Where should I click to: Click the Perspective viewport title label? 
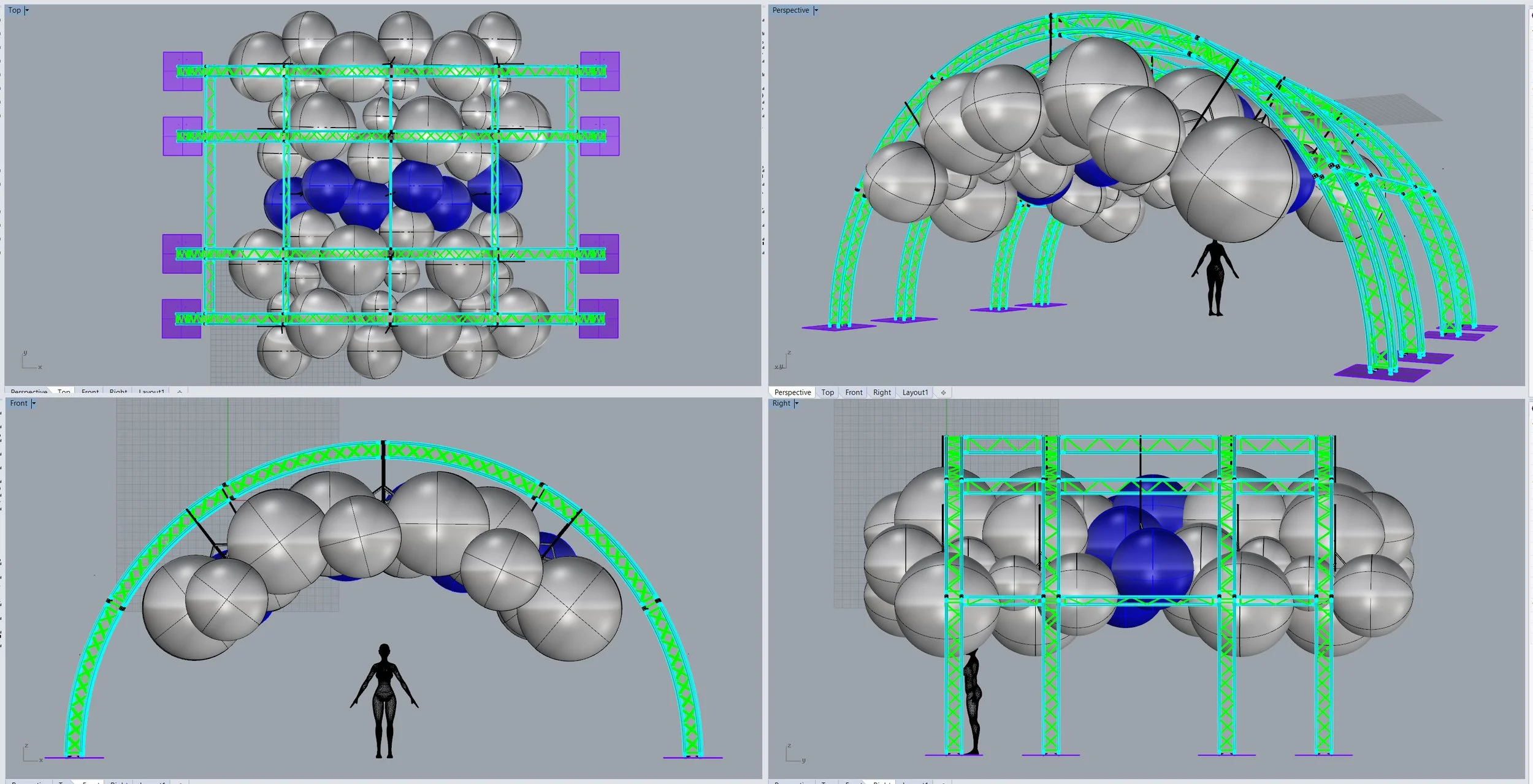[x=790, y=10]
